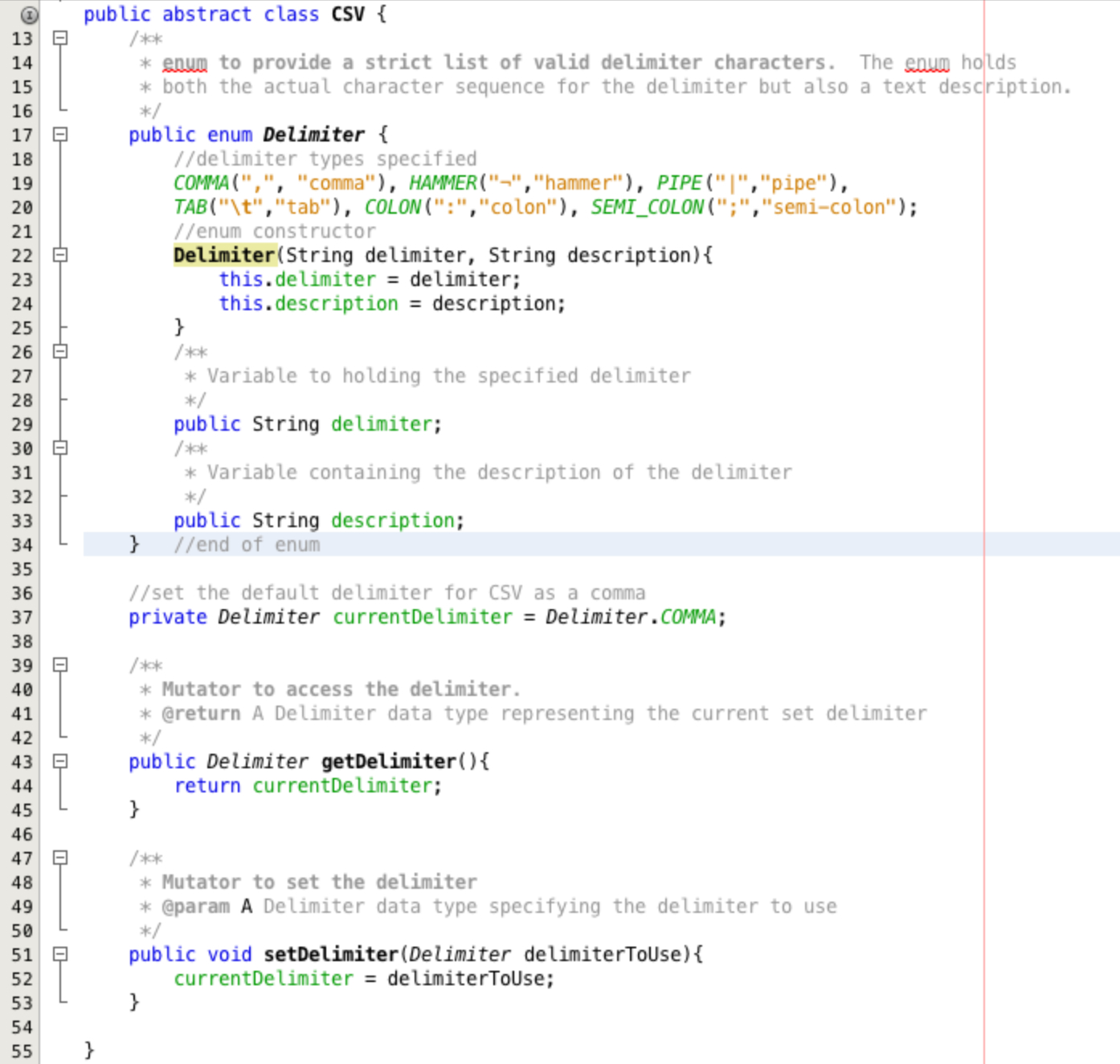Collapse the Delimiter enum fold at line 17
This screenshot has height=1064, width=1120.
pos(60,134)
